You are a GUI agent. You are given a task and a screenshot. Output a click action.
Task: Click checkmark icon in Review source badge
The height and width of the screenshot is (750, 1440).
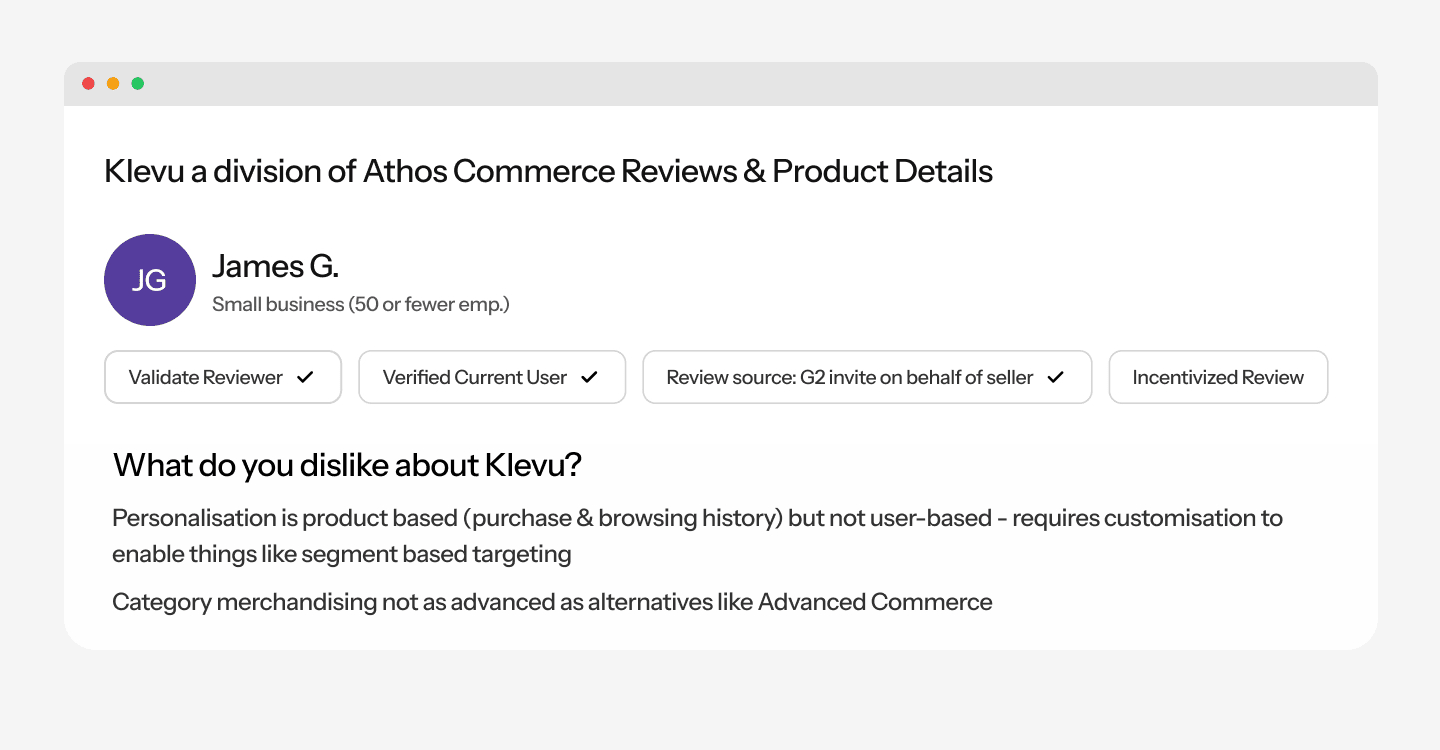pyautogui.click(x=1055, y=377)
